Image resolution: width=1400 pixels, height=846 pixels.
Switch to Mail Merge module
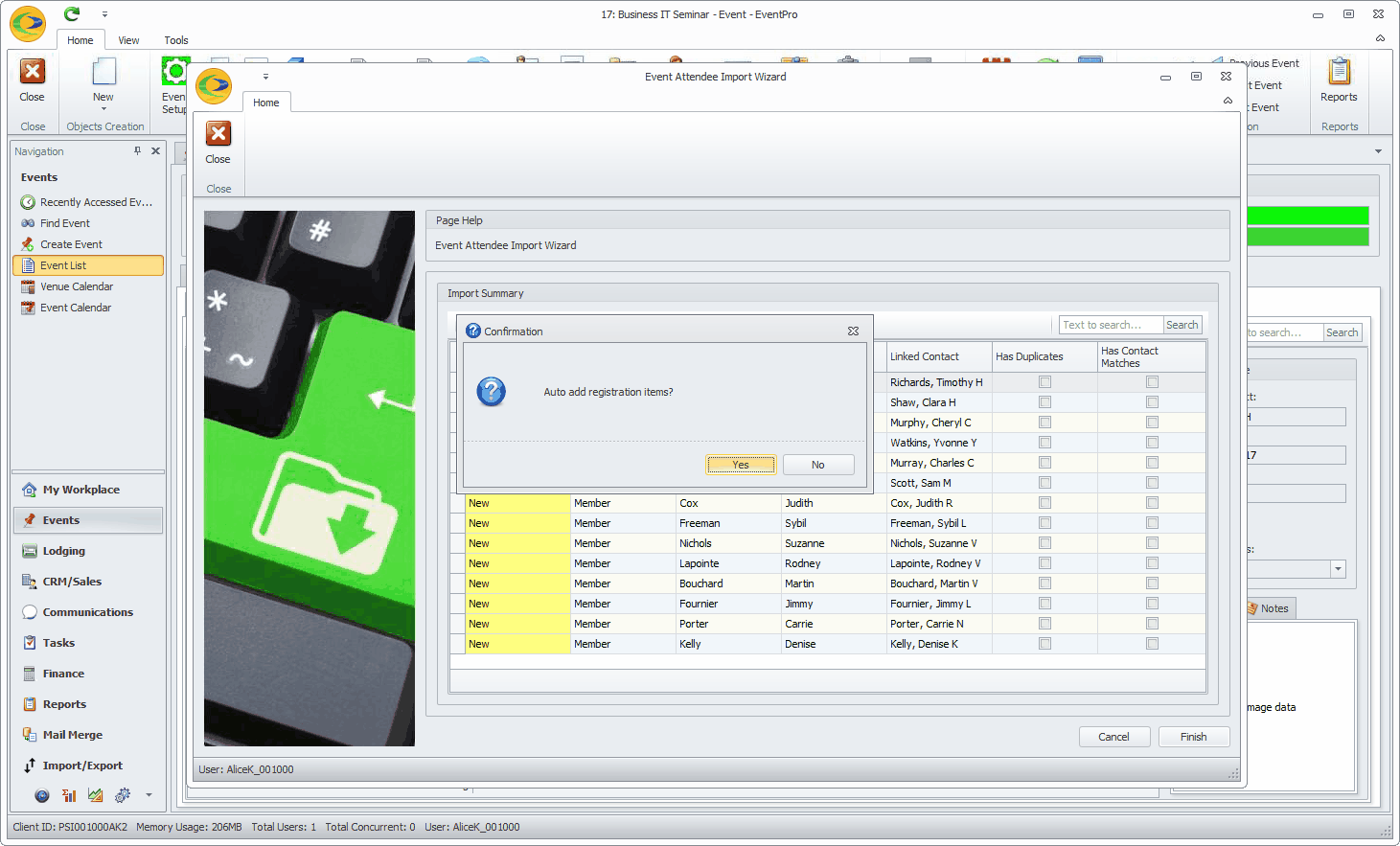pyautogui.click(x=88, y=735)
